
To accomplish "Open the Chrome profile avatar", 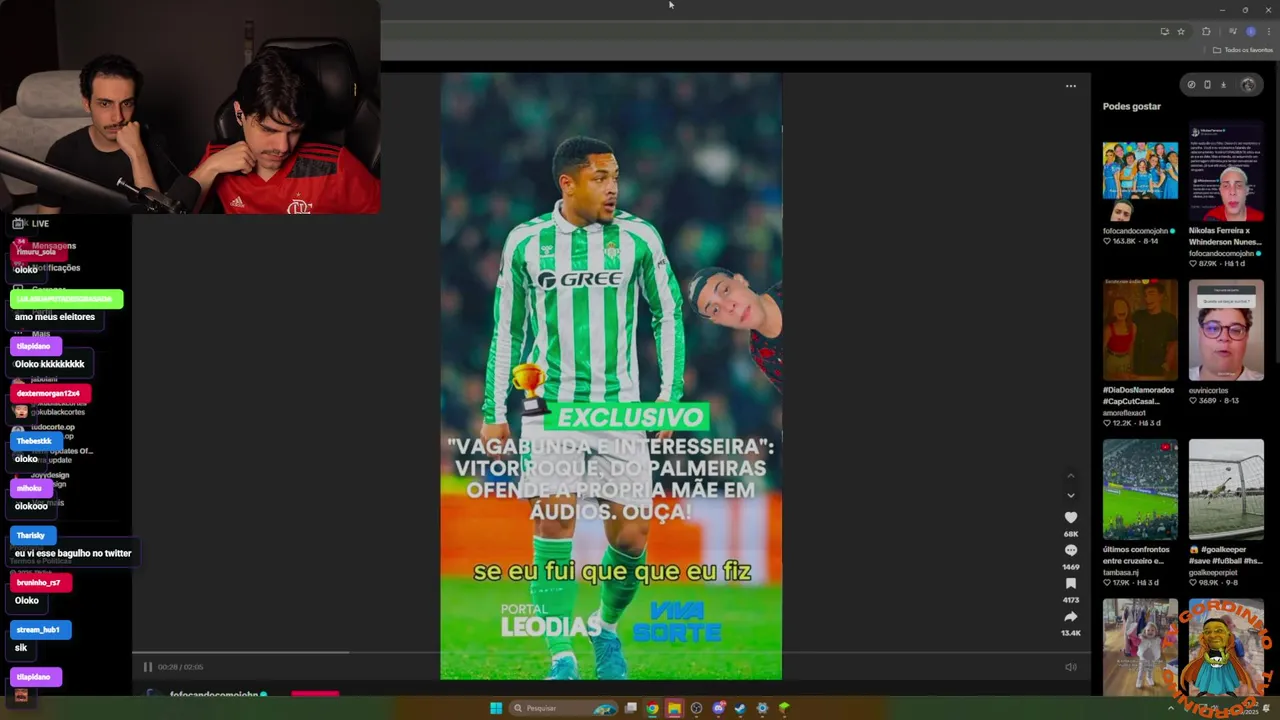I will click(1250, 32).
